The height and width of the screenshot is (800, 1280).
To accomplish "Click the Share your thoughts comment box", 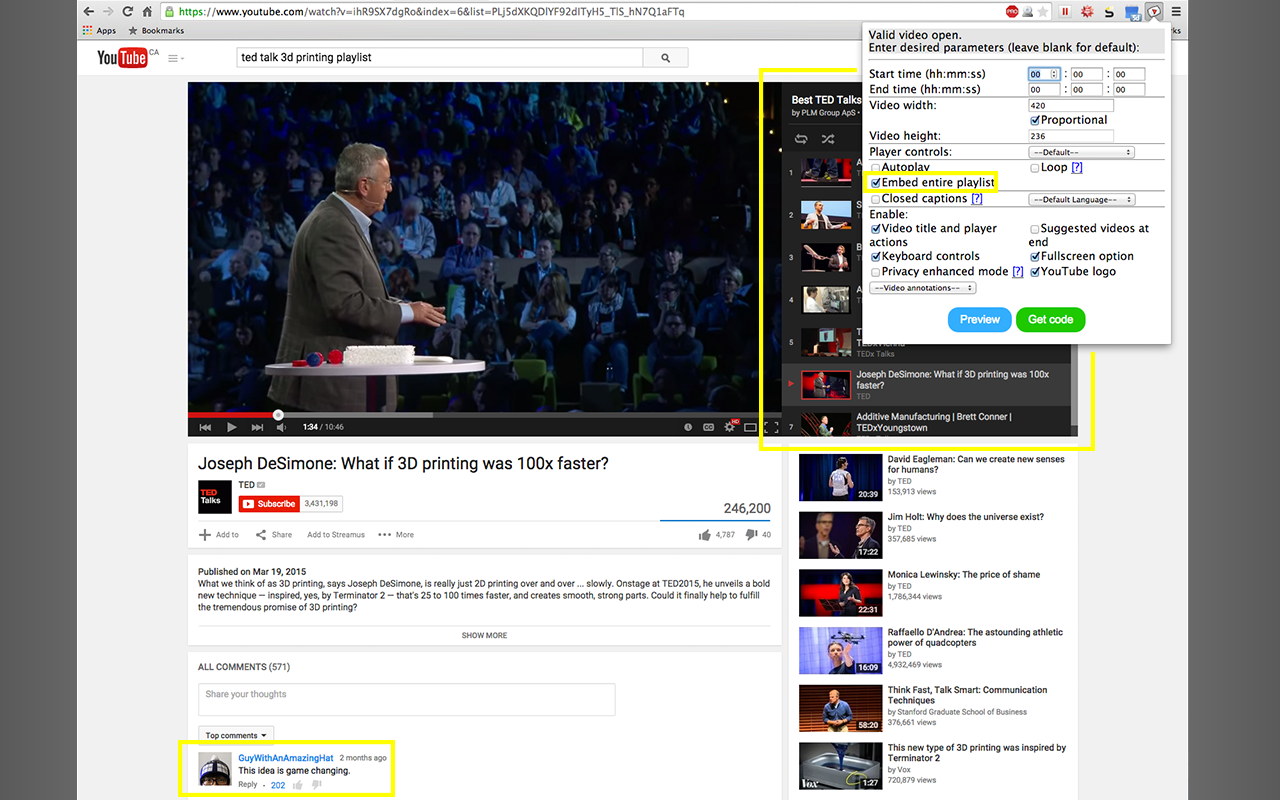I will pyautogui.click(x=407, y=699).
